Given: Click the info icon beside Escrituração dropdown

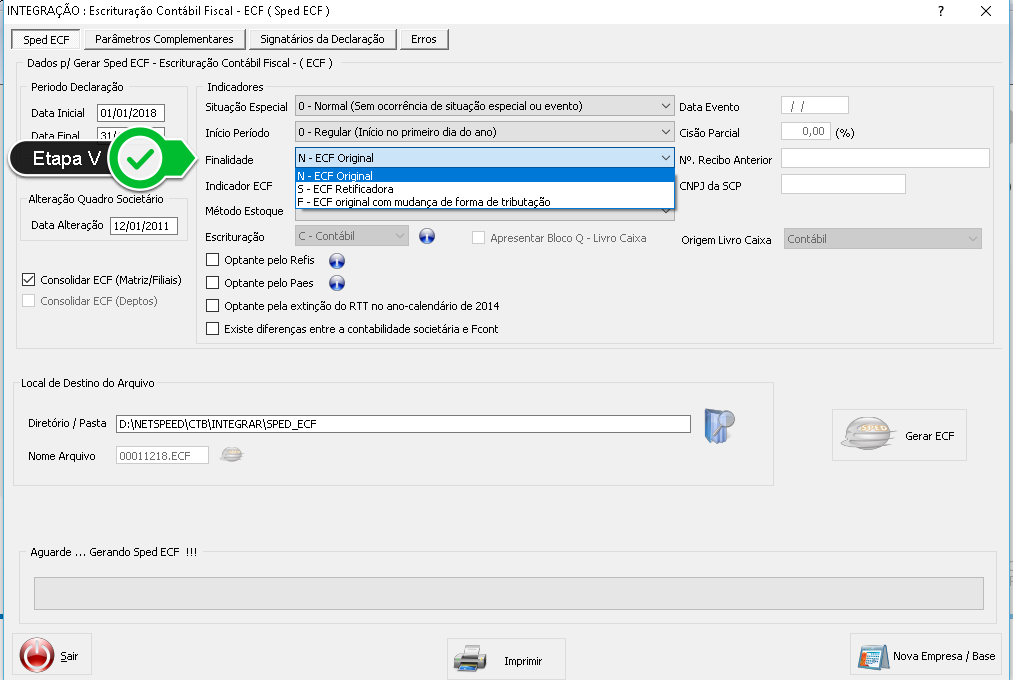Looking at the screenshot, I should point(427,237).
